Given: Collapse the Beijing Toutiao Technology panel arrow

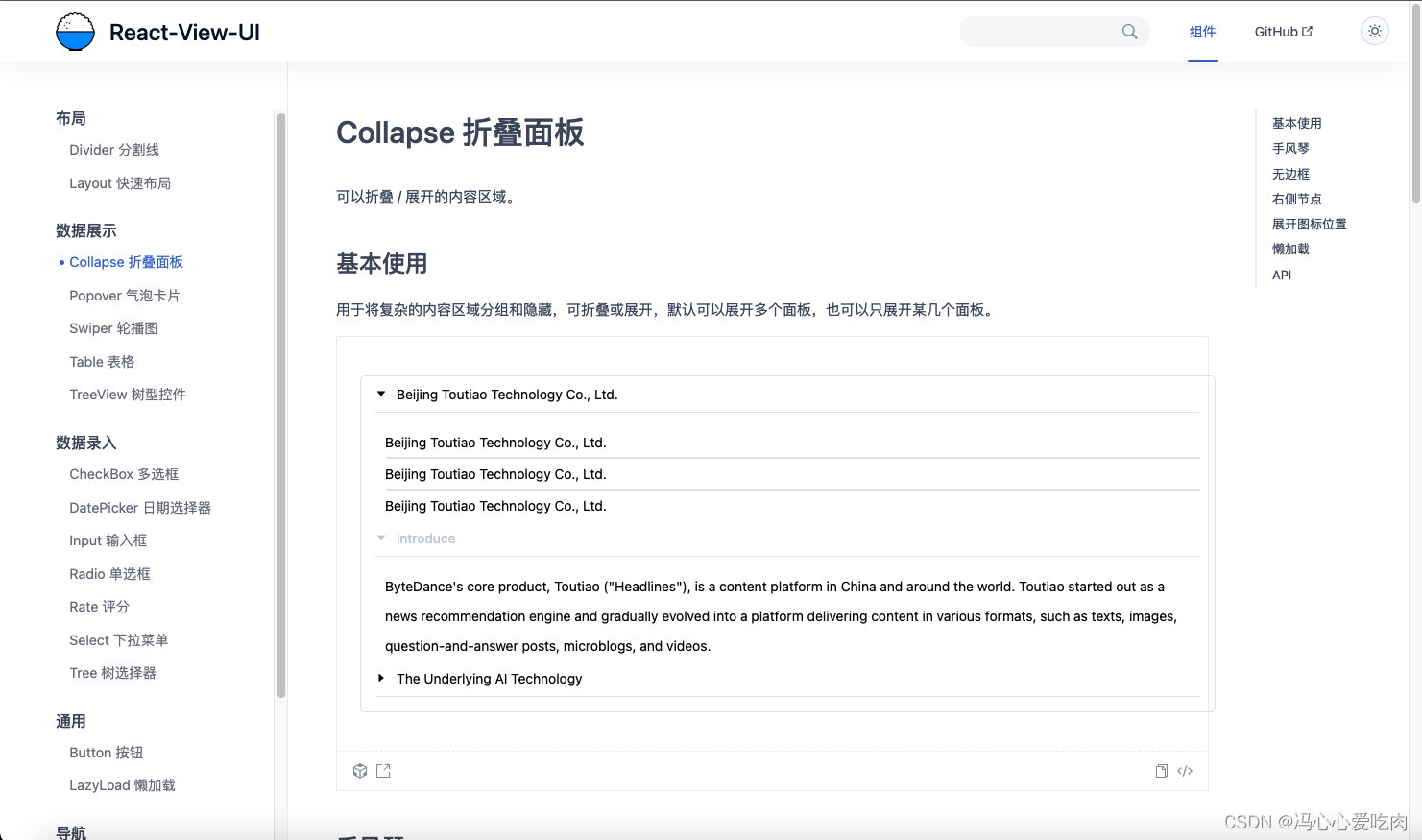Looking at the screenshot, I should [381, 394].
